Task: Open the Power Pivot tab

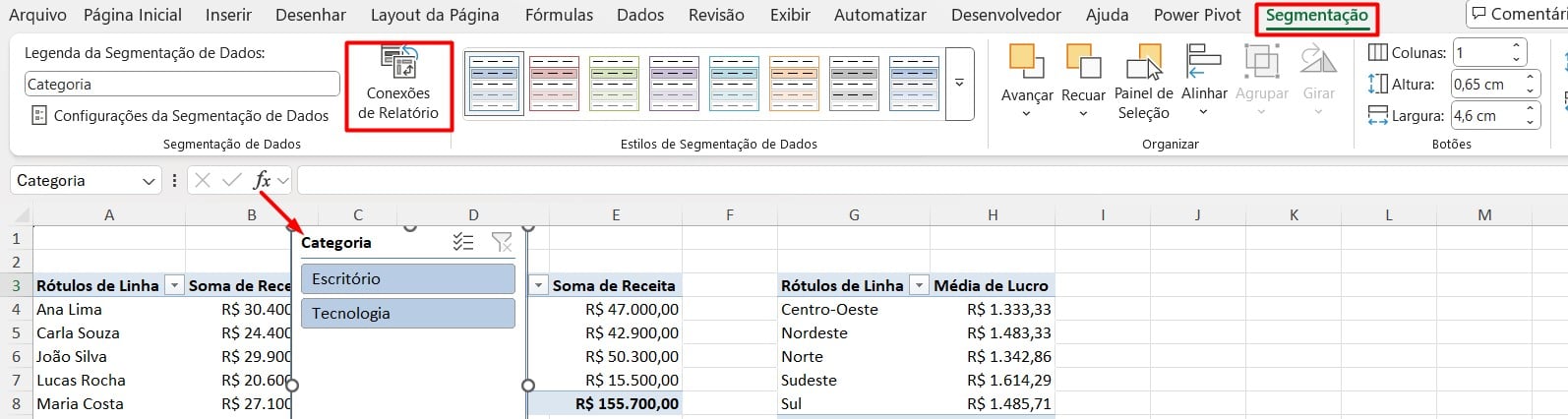Action: click(x=1197, y=16)
